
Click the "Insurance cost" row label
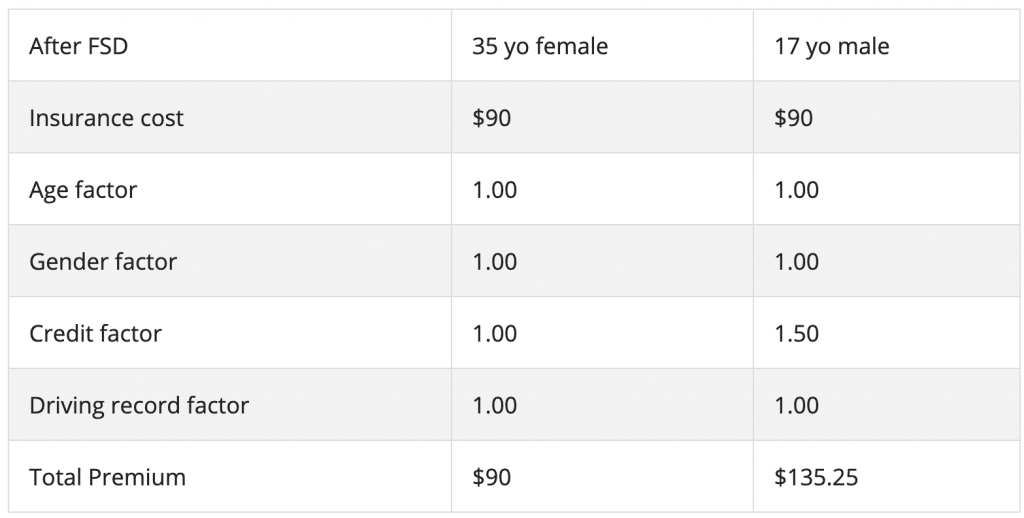(107, 118)
